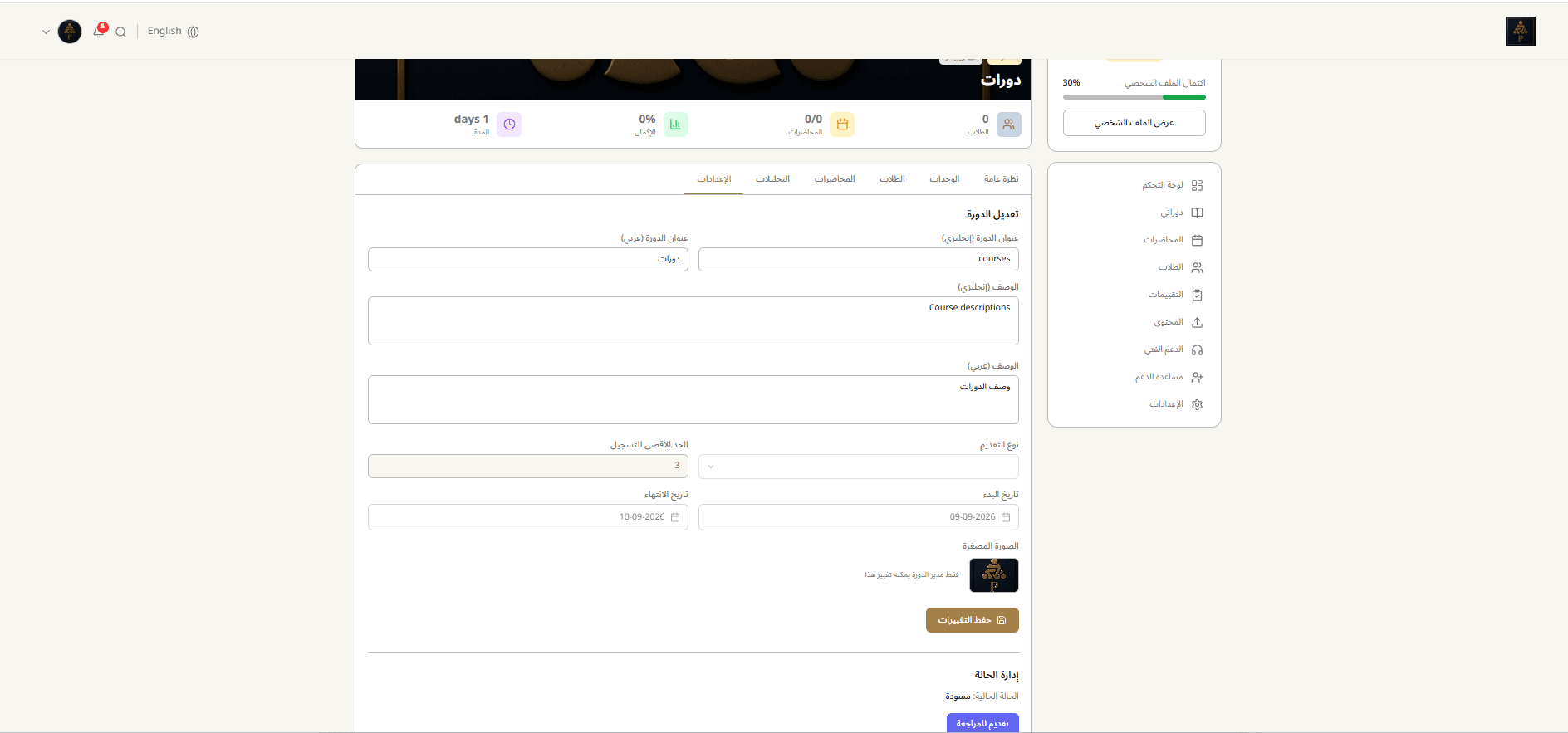Viewport: 1568px width, 733px height.
Task: Click the حفظ التغييرات save button
Action: (x=973, y=620)
